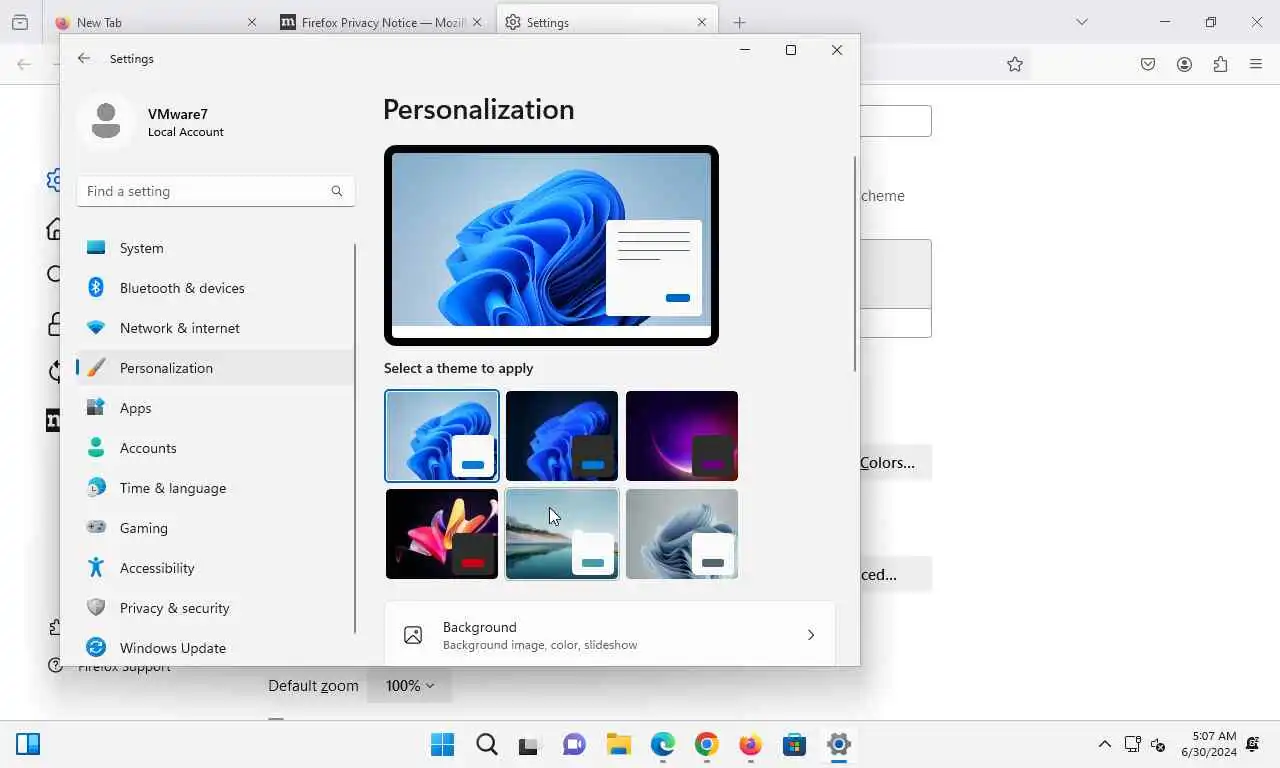Open Firefox list all tabs dropdown
1280x768 pixels.
point(1081,22)
